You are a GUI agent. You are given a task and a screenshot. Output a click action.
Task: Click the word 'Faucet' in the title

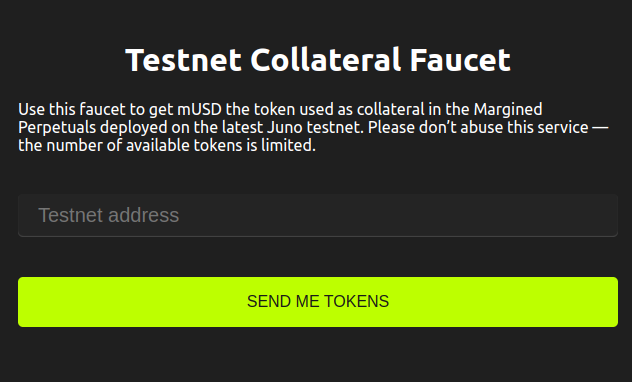point(460,60)
